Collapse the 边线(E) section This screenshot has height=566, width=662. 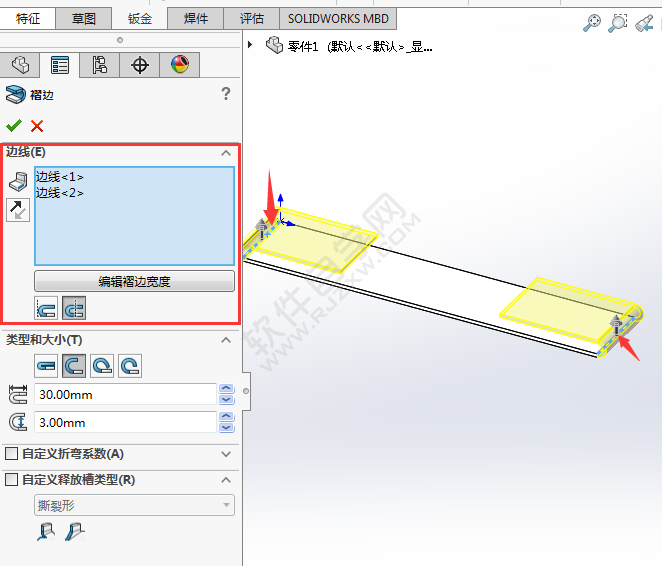[226, 153]
